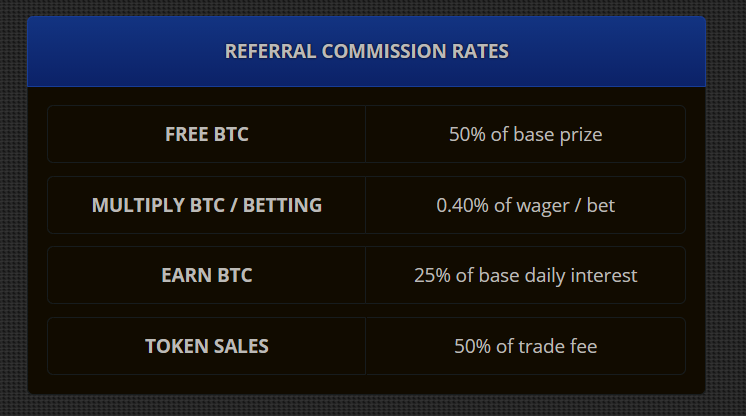Click the word BETTING in second row
The width and height of the screenshot is (746, 416).
(282, 205)
